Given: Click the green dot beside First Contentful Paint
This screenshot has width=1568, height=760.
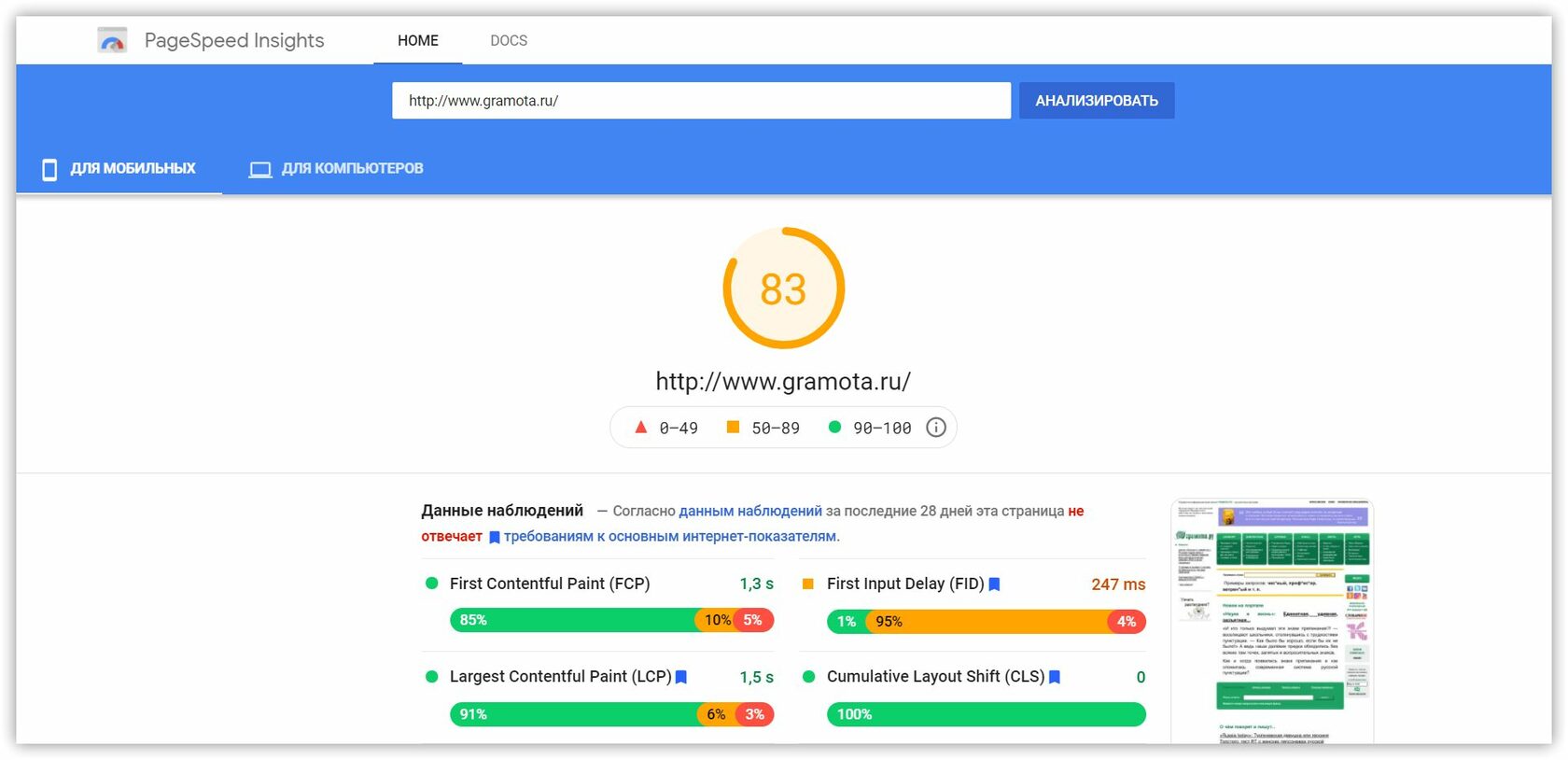Looking at the screenshot, I should [432, 584].
